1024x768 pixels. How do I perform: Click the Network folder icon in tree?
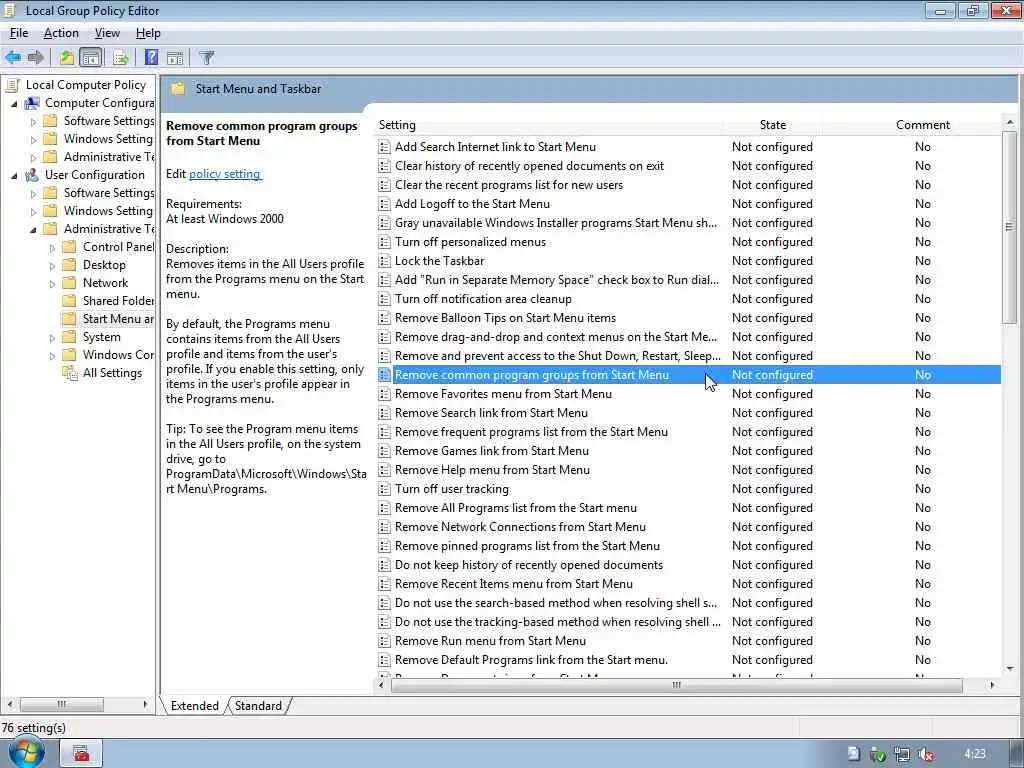tap(69, 283)
